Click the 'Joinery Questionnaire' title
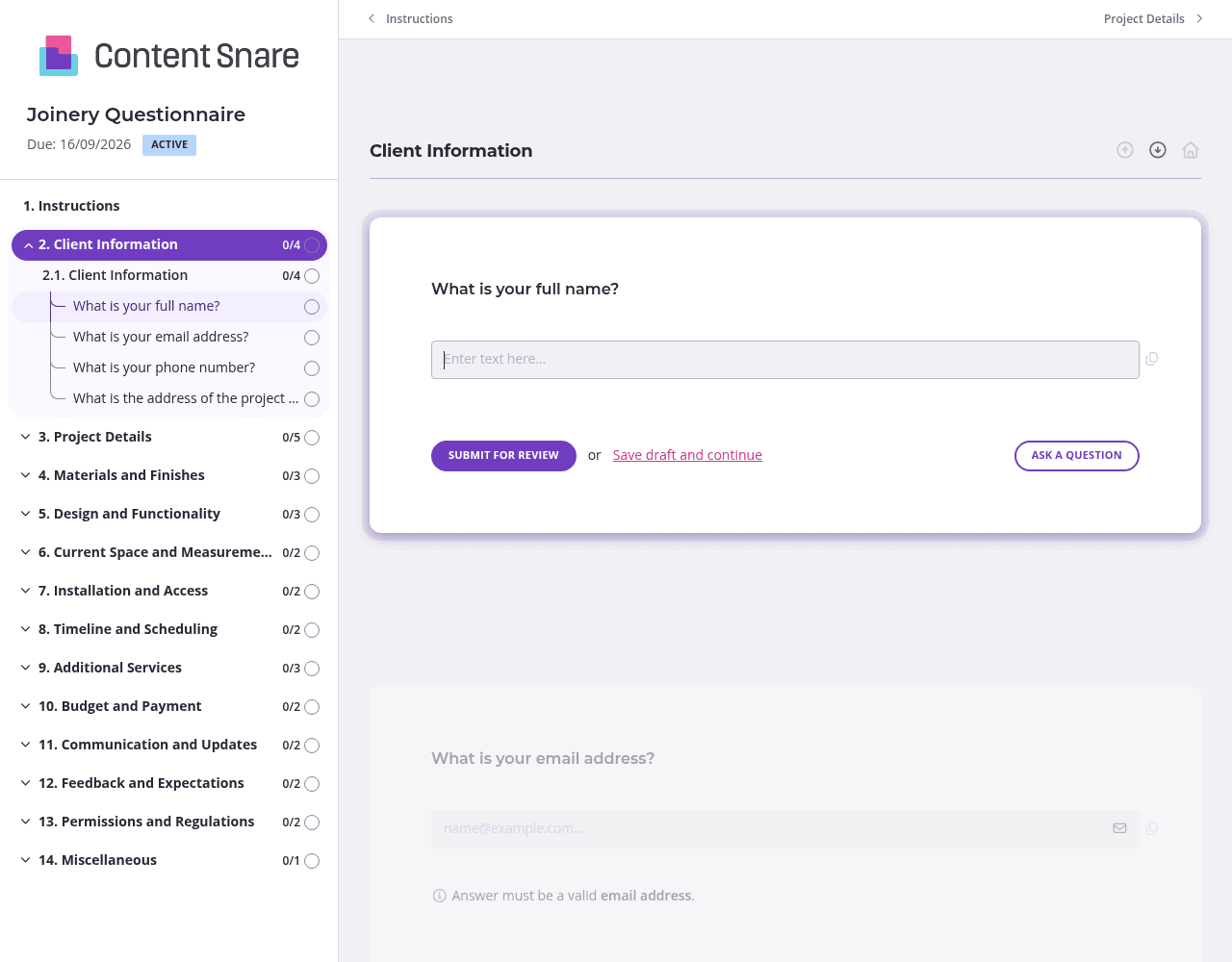The width and height of the screenshot is (1232, 962). 136,114
